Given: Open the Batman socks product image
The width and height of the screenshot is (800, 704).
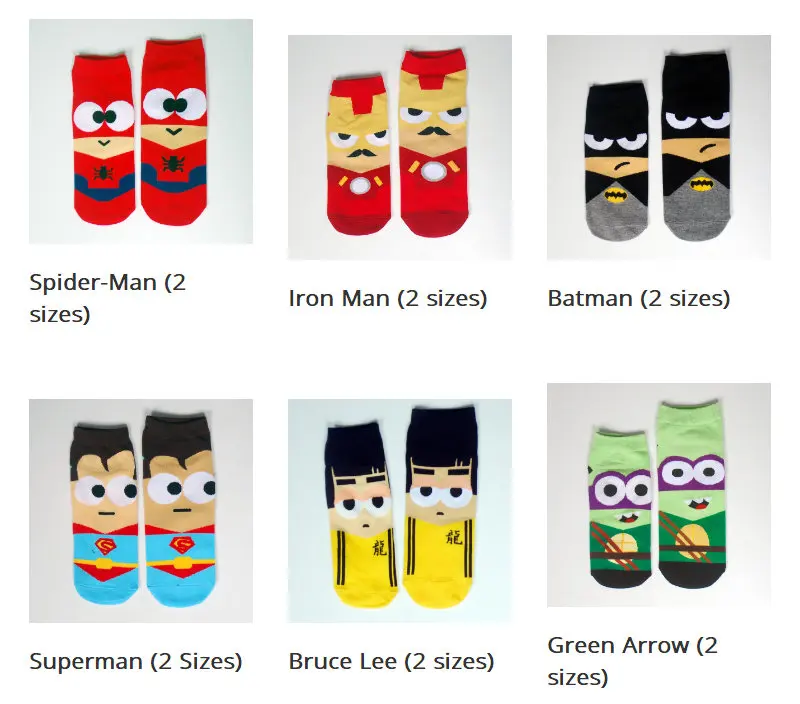Looking at the screenshot, I should tap(659, 147).
